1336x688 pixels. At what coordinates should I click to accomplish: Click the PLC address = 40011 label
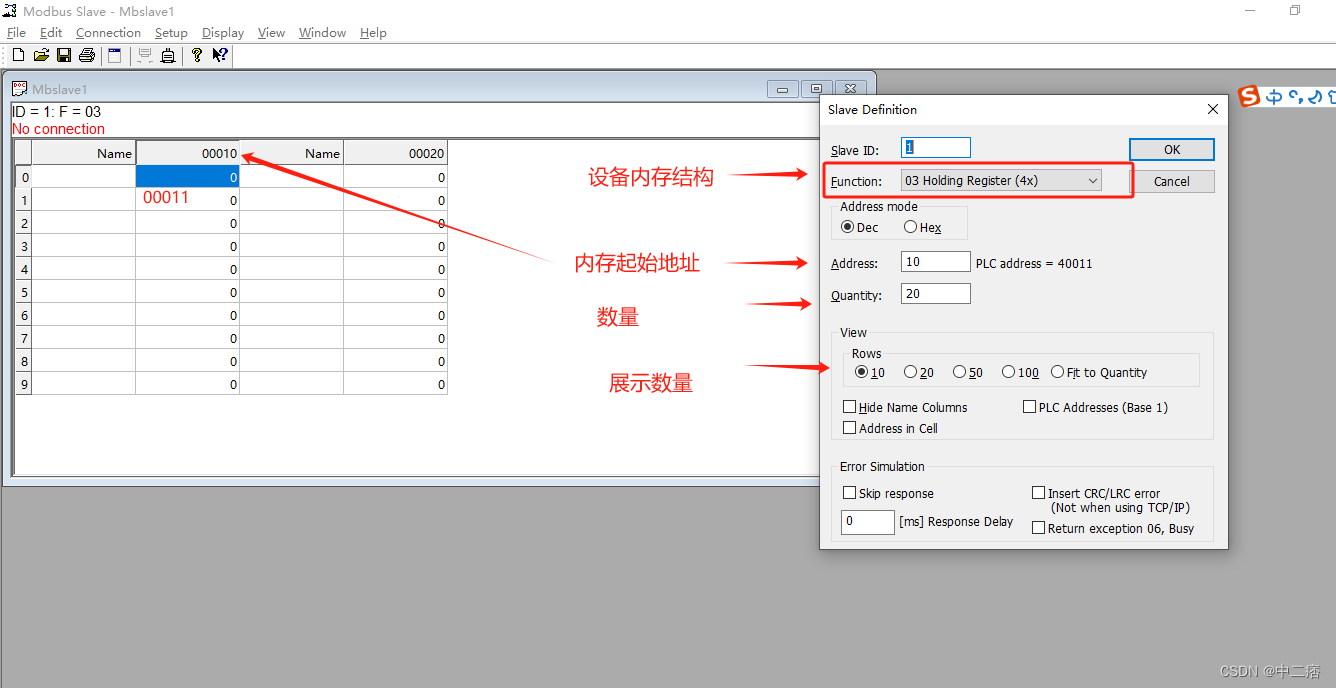(1034, 263)
